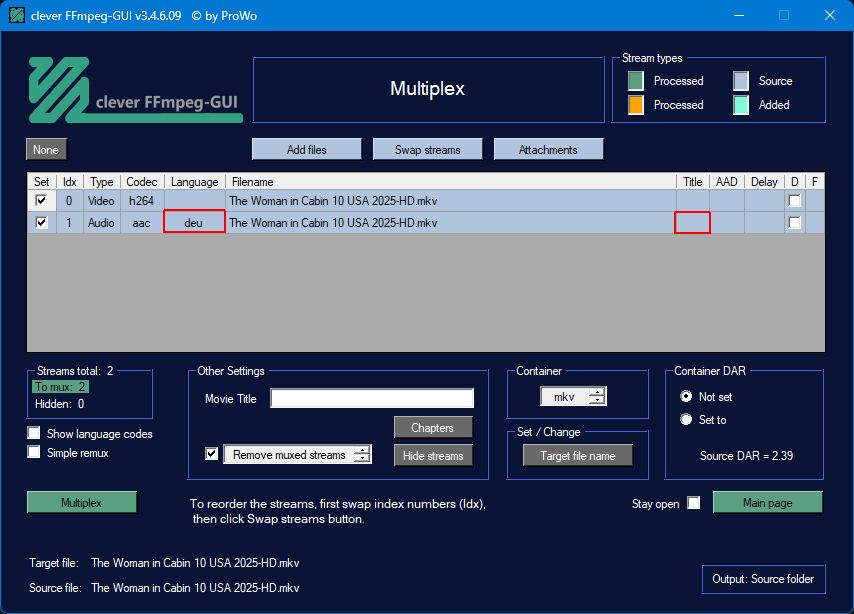
Task: Close the FFmpeg-GUI window
Action: [x=829, y=15]
